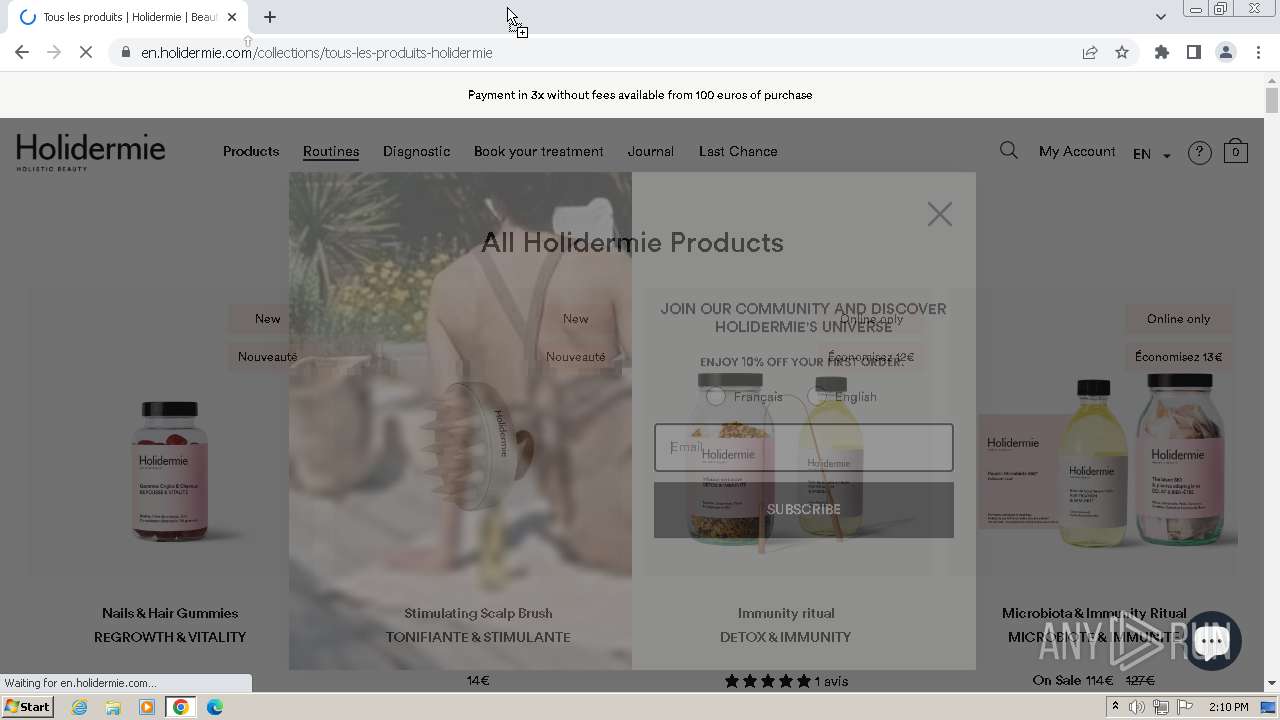
Task: Open the help question mark icon
Action: click(1199, 152)
